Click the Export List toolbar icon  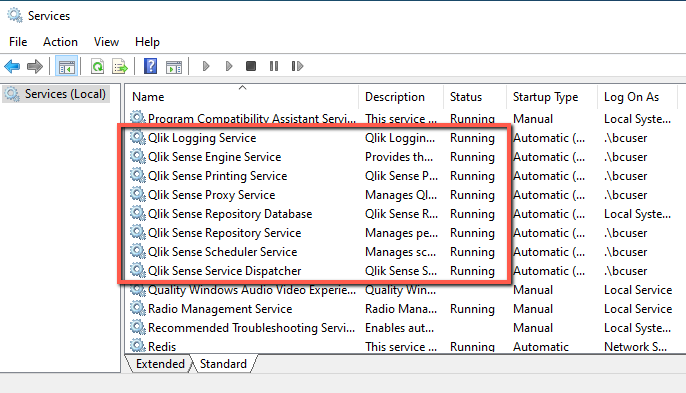pyautogui.click(x=120, y=67)
